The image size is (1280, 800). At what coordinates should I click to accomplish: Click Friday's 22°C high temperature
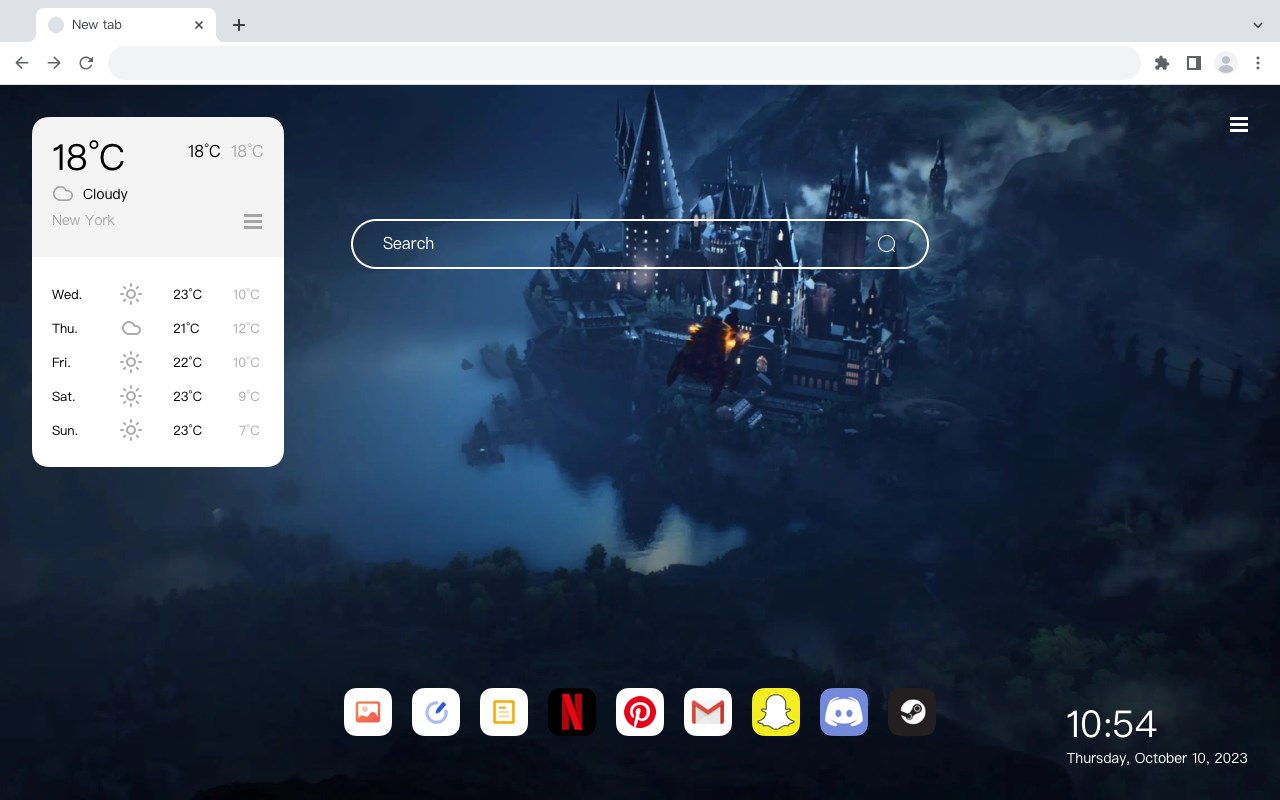coord(187,362)
